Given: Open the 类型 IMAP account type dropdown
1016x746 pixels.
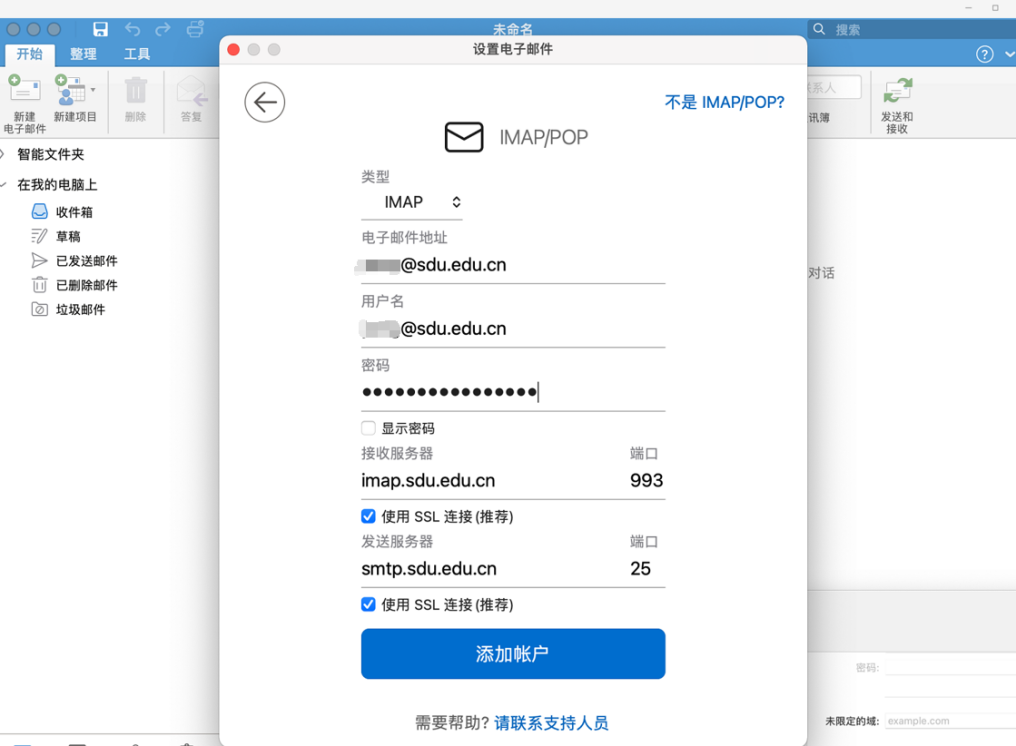Looking at the screenshot, I should [411, 202].
